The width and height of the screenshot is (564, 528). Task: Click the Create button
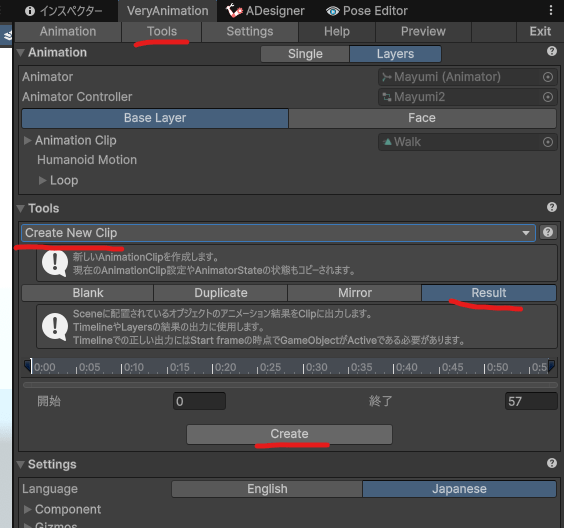(x=289, y=434)
